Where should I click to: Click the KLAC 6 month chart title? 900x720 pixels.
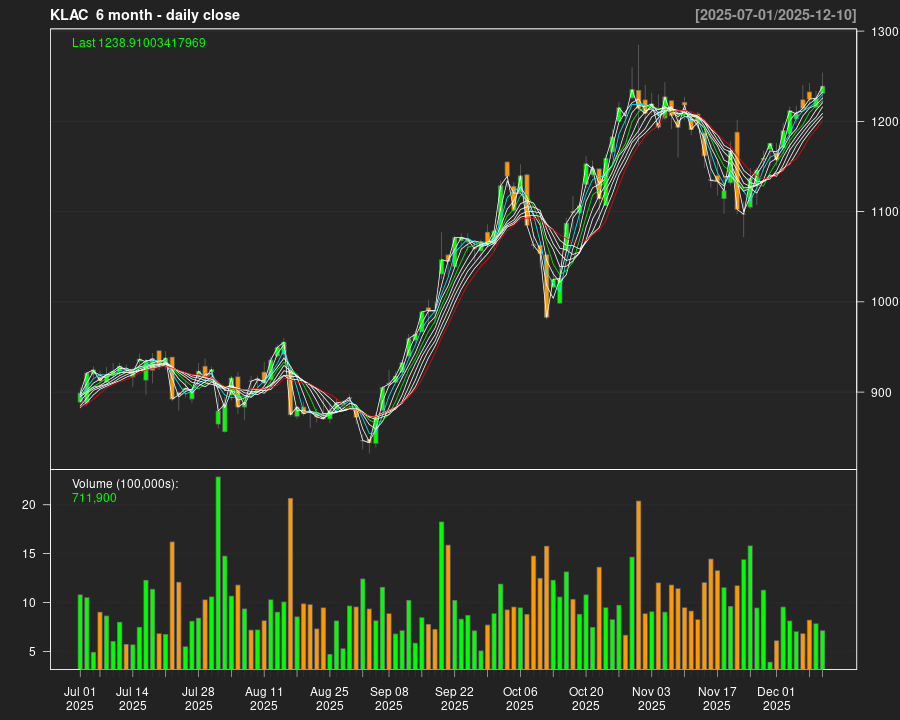click(145, 15)
